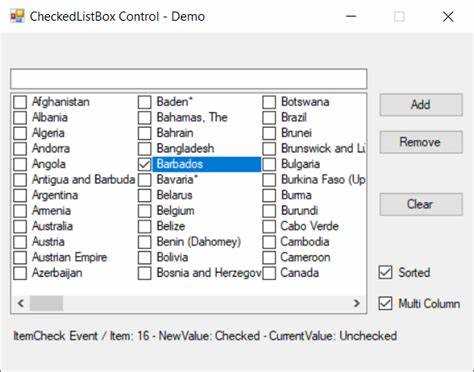Check the Angola checkbox
The height and width of the screenshot is (372, 474).
[20, 164]
